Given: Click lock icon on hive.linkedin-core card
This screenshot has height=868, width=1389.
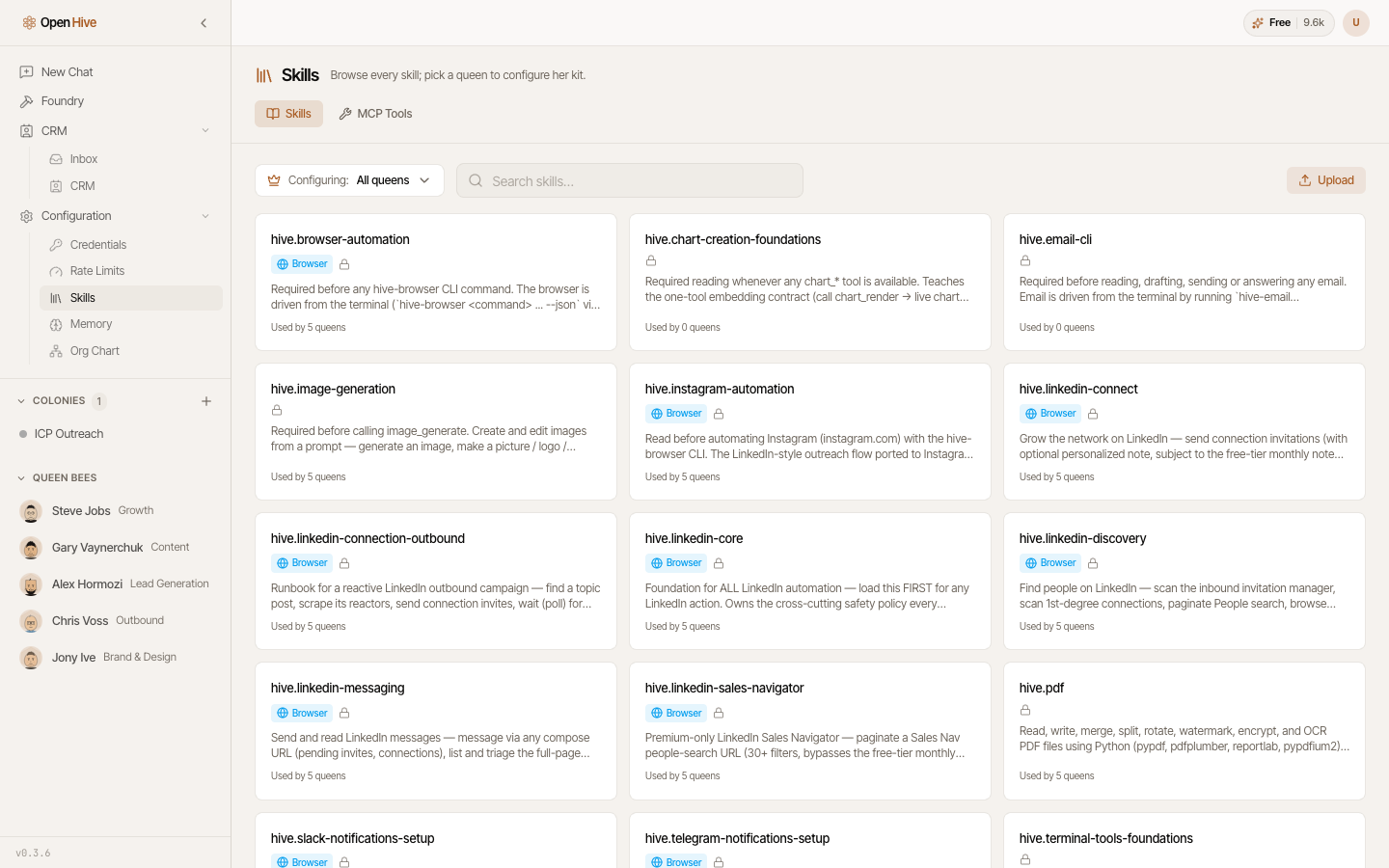Looking at the screenshot, I should pyautogui.click(x=719, y=563).
